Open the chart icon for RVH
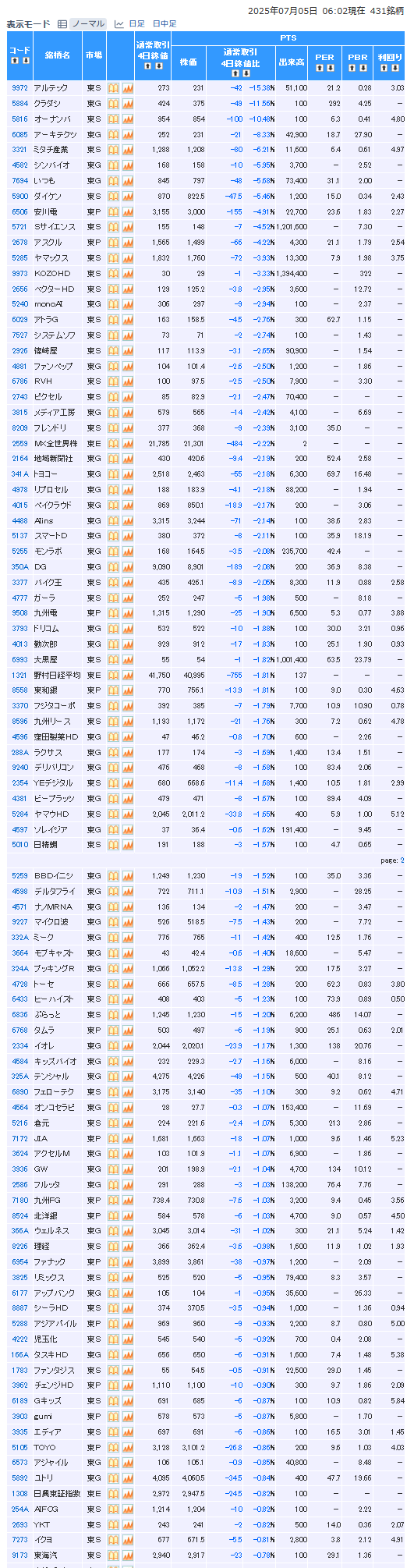Screen dimensions: 414x1568 click(128, 381)
